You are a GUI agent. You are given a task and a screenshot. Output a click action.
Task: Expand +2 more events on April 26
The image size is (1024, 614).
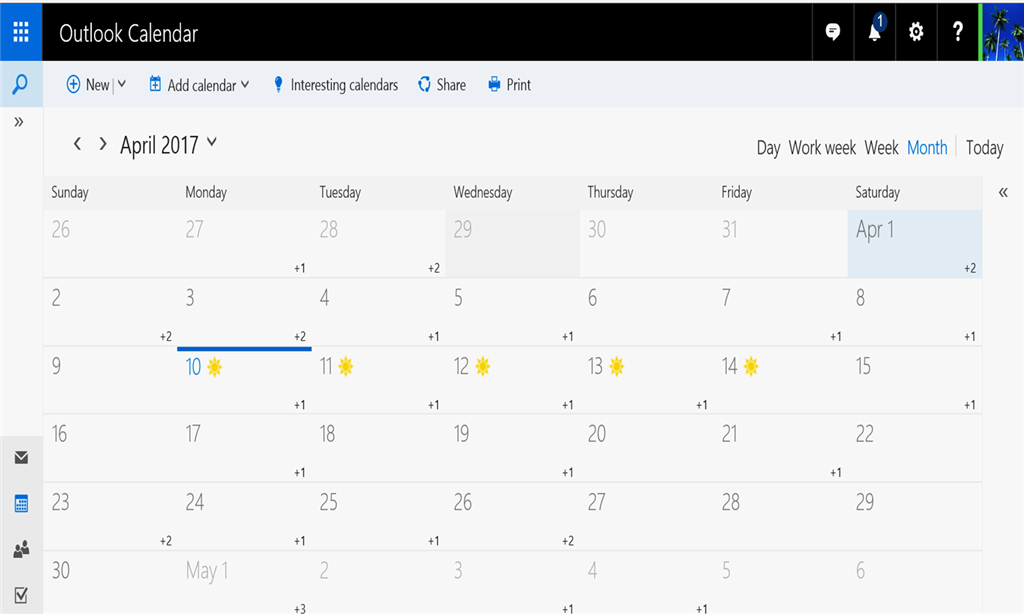(x=568, y=541)
